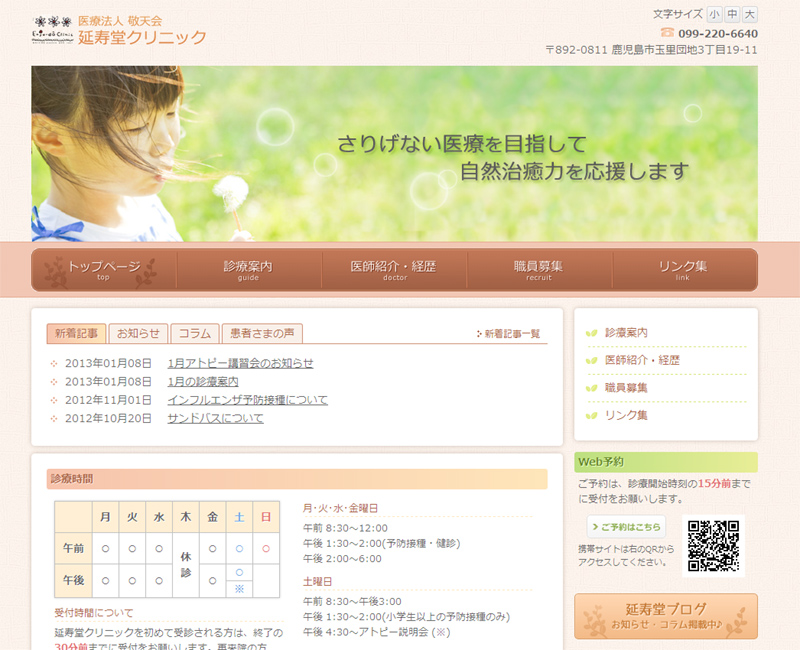Open the トップページ navigation item

(104, 270)
